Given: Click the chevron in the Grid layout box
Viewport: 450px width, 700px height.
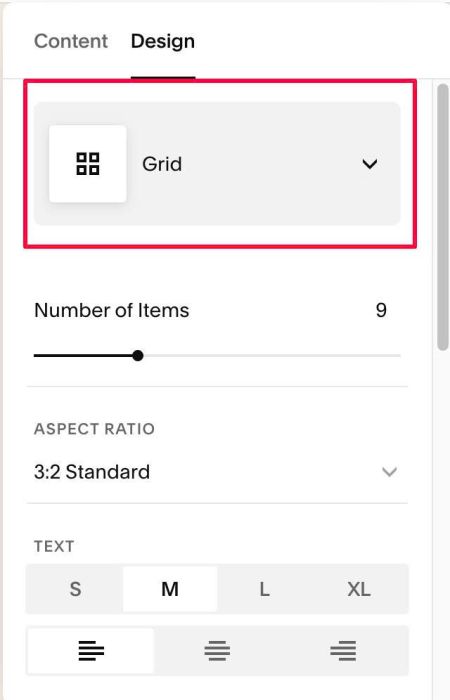Looking at the screenshot, I should pos(370,164).
